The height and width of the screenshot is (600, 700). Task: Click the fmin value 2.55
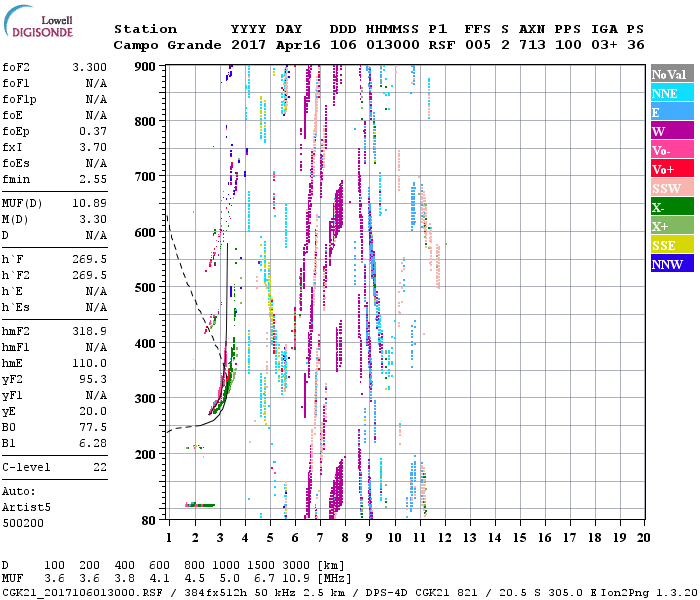(x=93, y=179)
